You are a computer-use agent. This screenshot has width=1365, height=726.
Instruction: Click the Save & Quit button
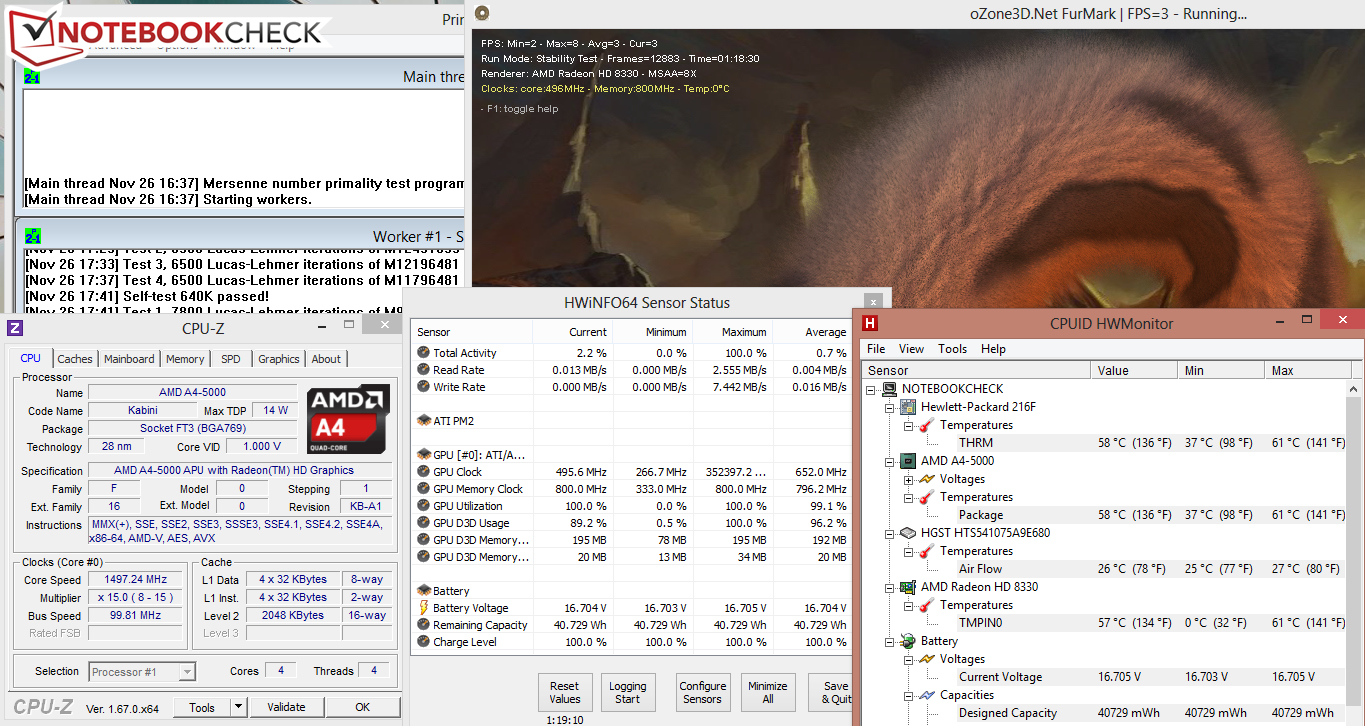pyautogui.click(x=832, y=693)
